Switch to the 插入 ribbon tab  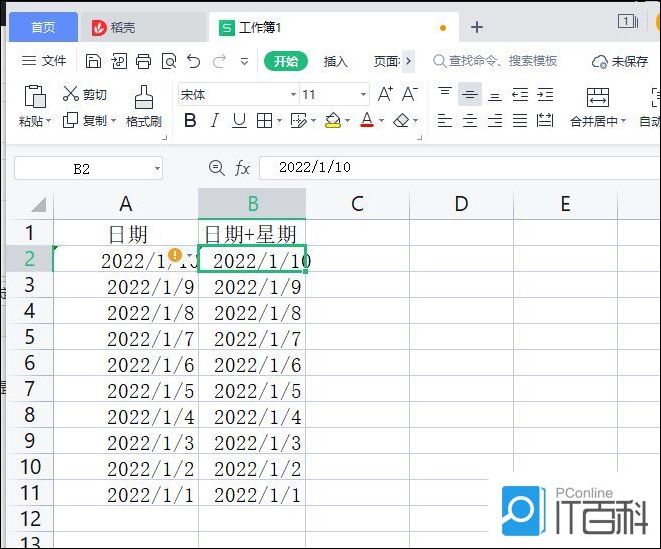(336, 62)
